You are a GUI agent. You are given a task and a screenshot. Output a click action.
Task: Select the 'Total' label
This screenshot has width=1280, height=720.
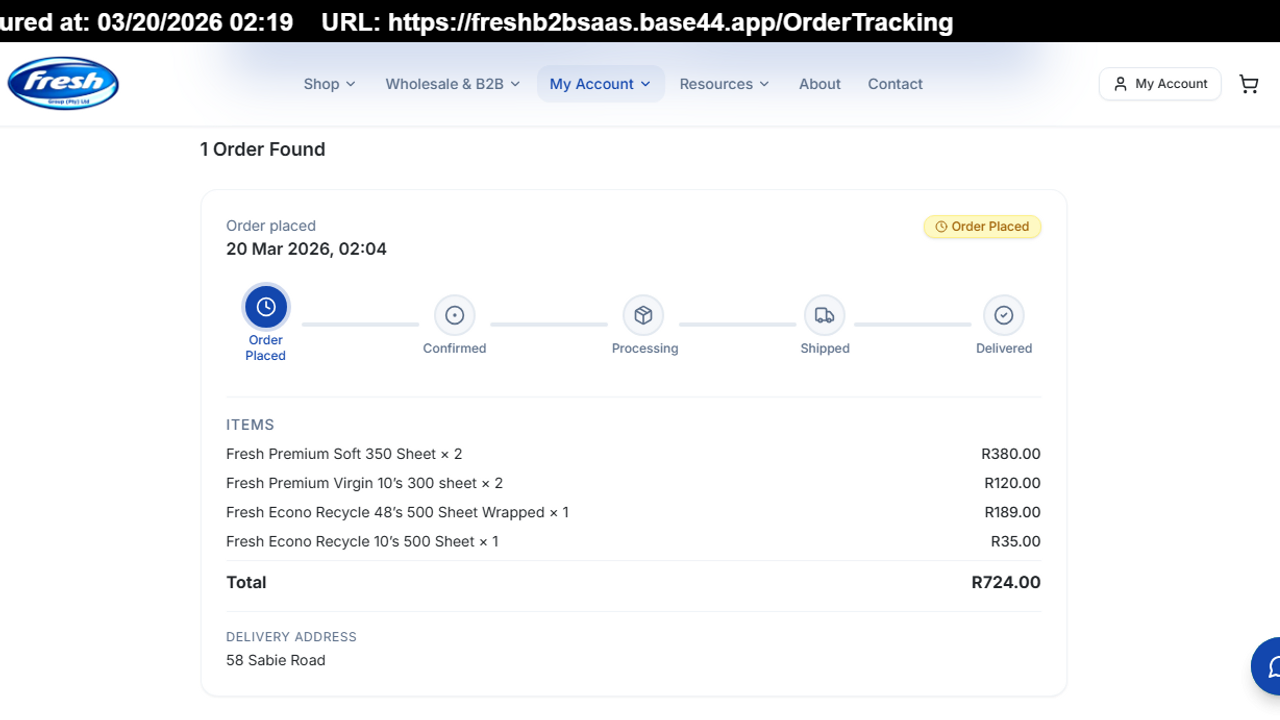click(x=246, y=582)
